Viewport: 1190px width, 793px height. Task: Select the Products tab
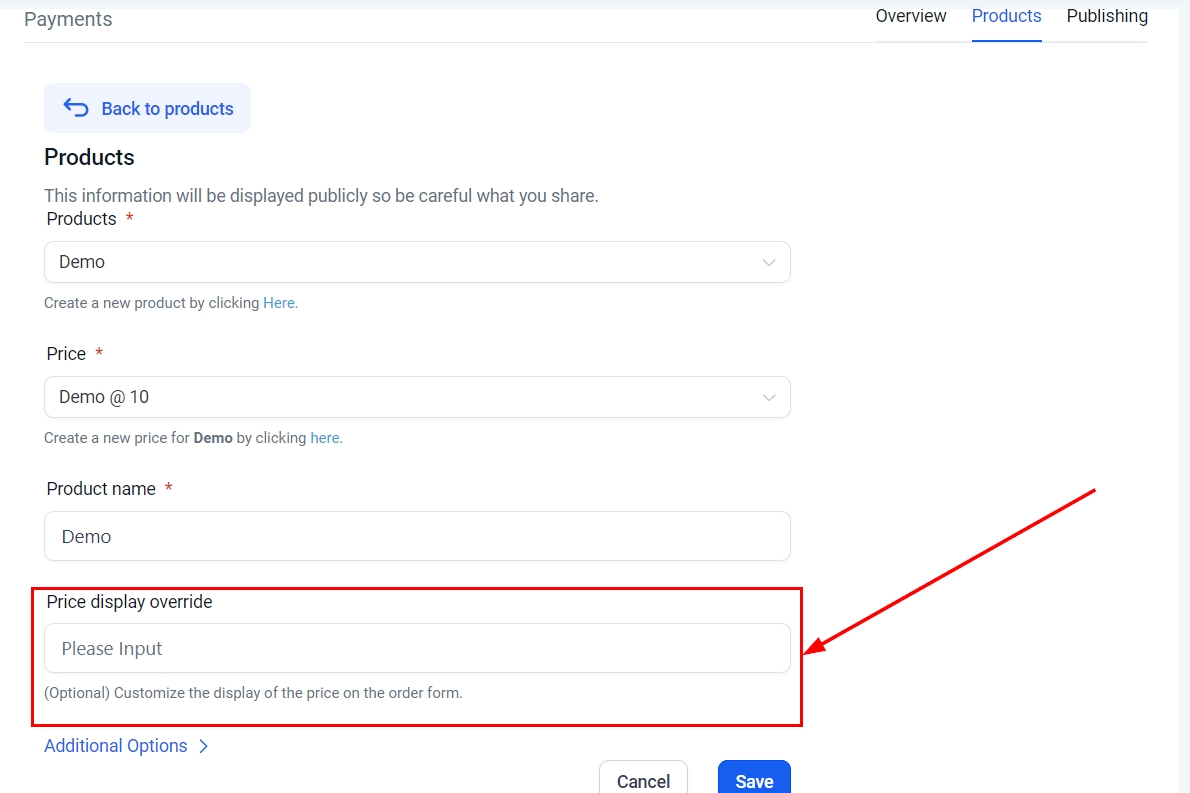pyautogui.click(x=1006, y=16)
